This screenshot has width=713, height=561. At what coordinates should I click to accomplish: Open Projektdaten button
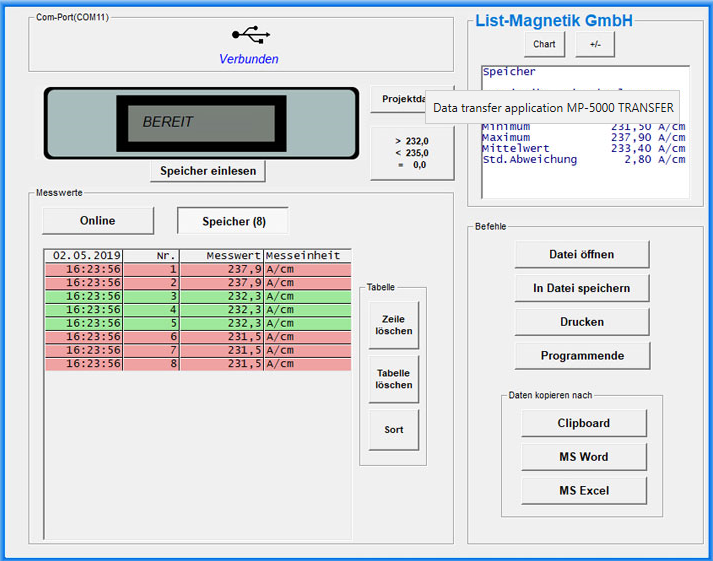click(x=398, y=99)
